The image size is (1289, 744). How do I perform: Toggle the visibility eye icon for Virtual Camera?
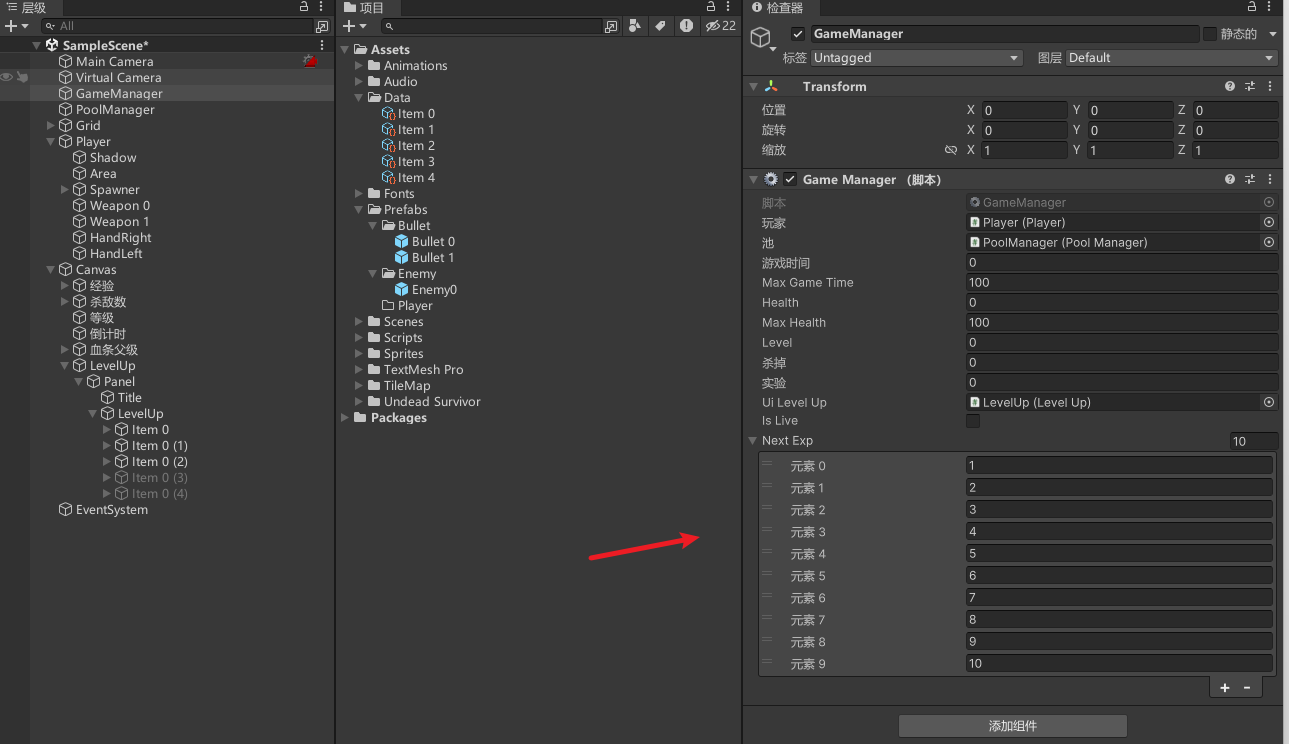(7, 77)
